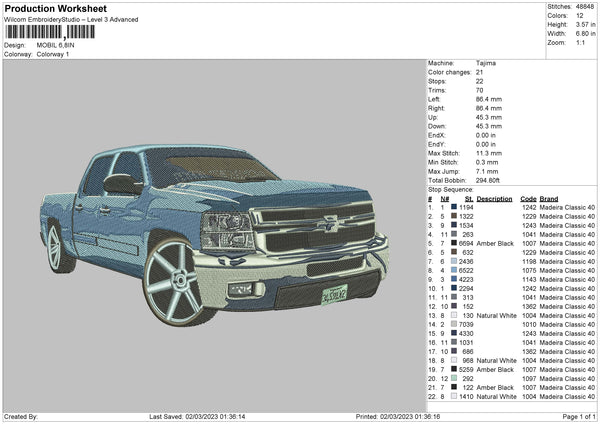
Task: Click the color swatch for stop 1
Action: click(452, 207)
